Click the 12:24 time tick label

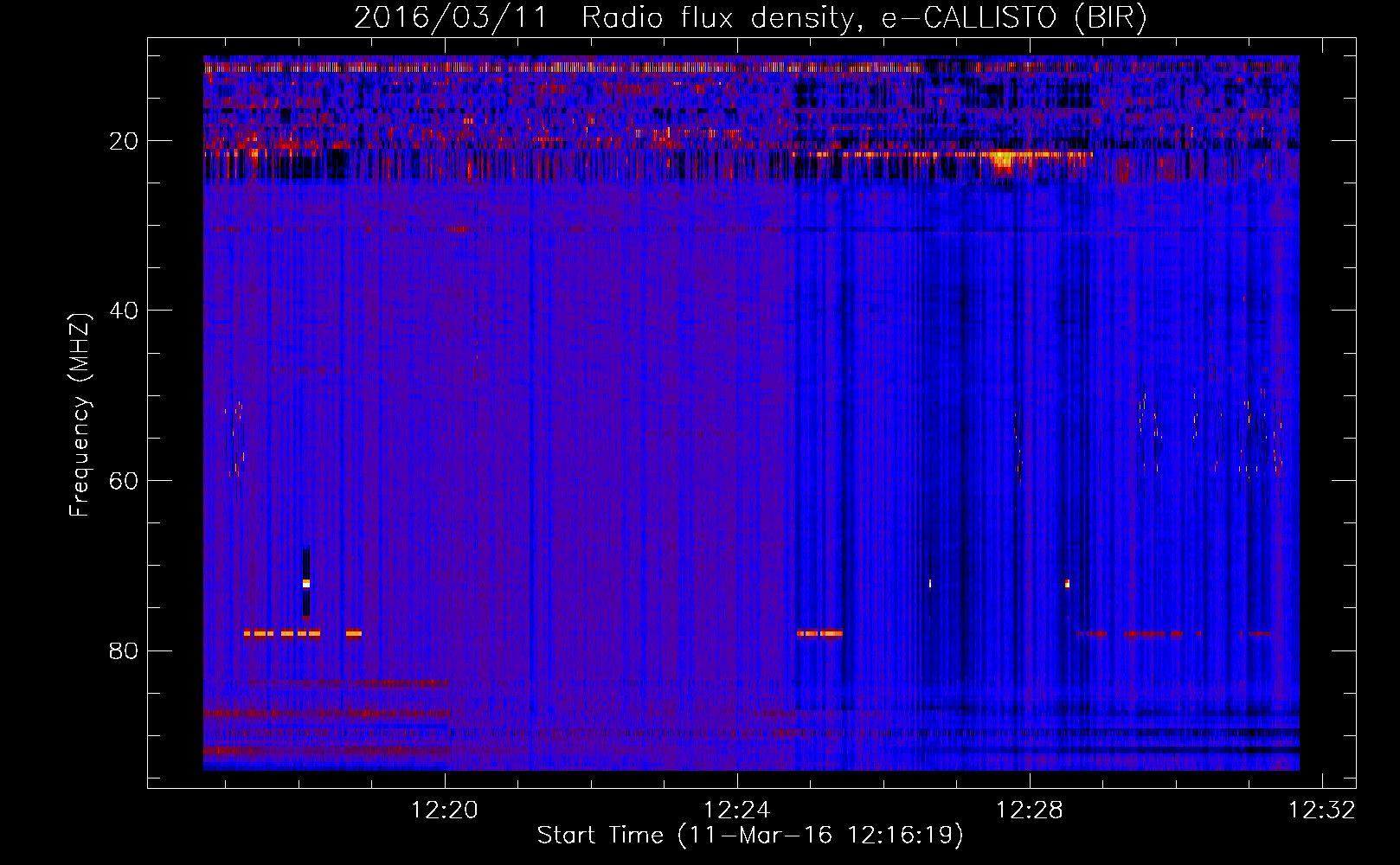tap(737, 810)
